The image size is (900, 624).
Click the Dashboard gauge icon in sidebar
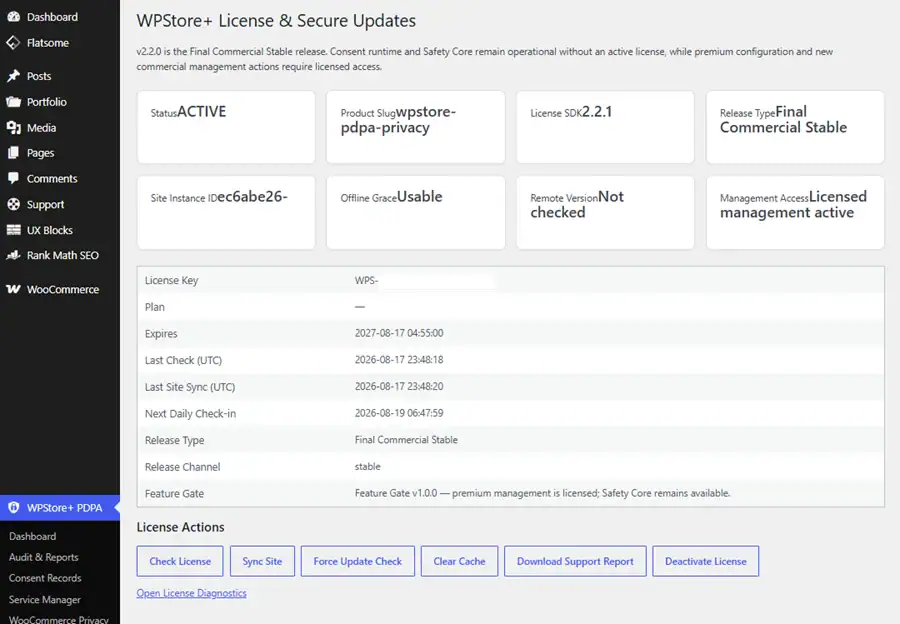coord(13,17)
